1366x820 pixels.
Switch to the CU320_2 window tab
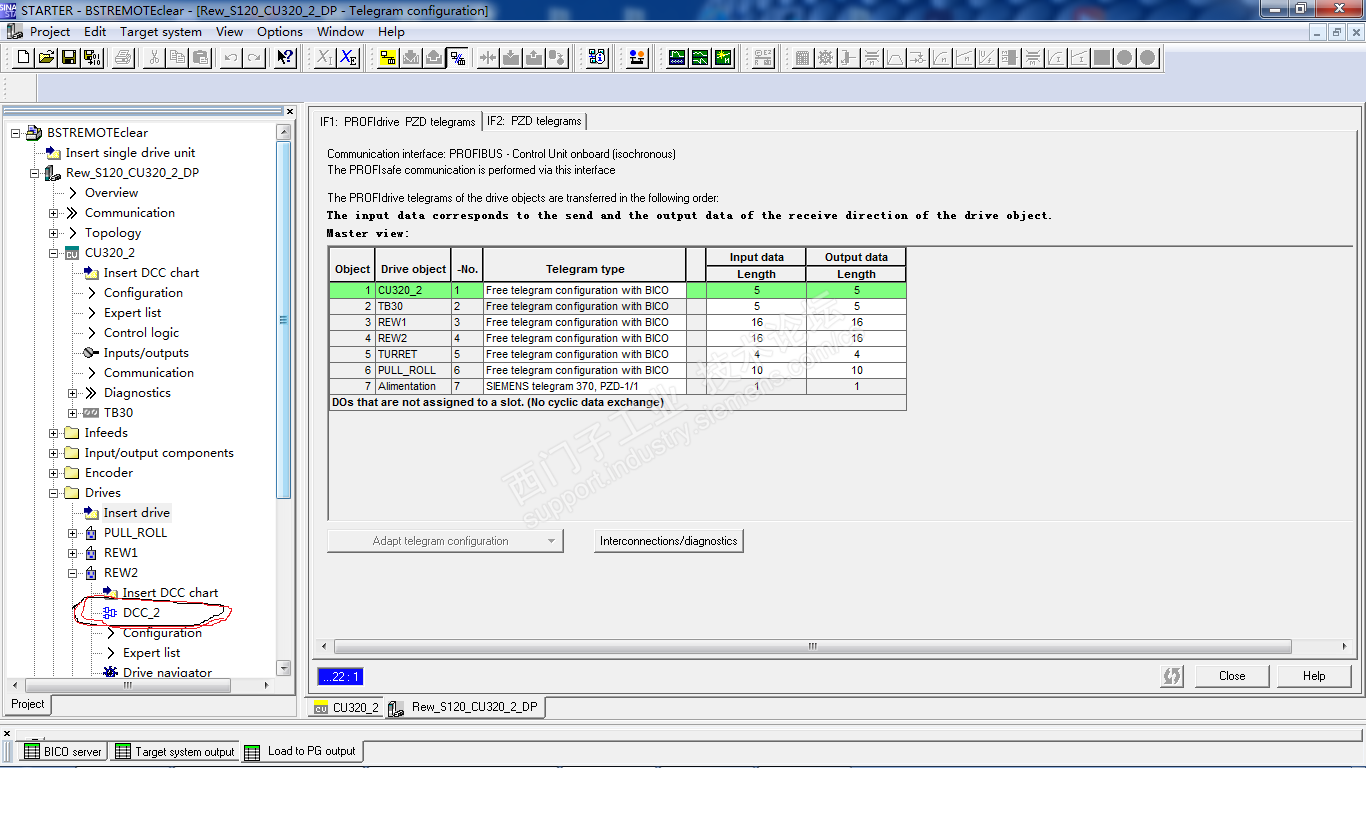tap(346, 707)
